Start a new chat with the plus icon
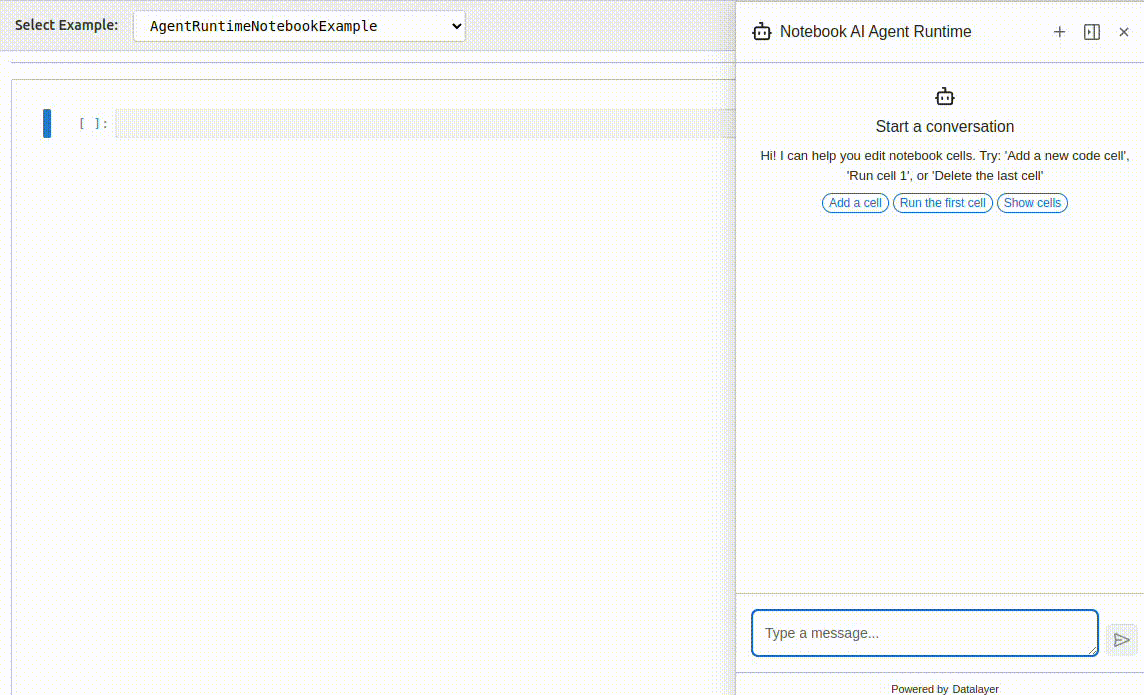The width and height of the screenshot is (1144, 695). pos(1060,32)
